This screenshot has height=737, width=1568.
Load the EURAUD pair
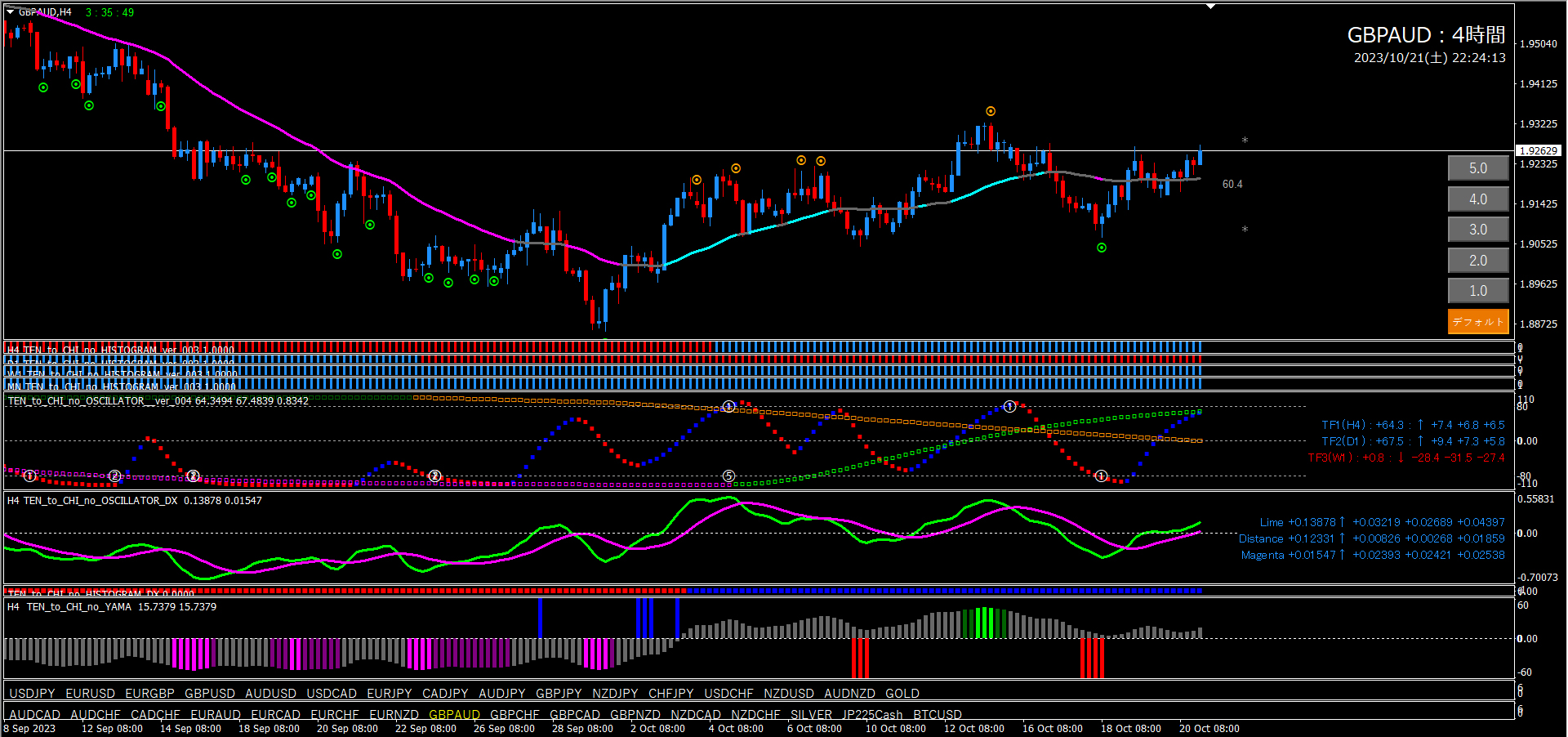(x=216, y=715)
